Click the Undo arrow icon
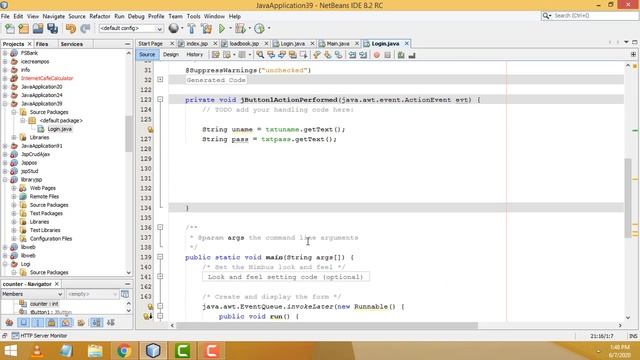 coord(71,28)
